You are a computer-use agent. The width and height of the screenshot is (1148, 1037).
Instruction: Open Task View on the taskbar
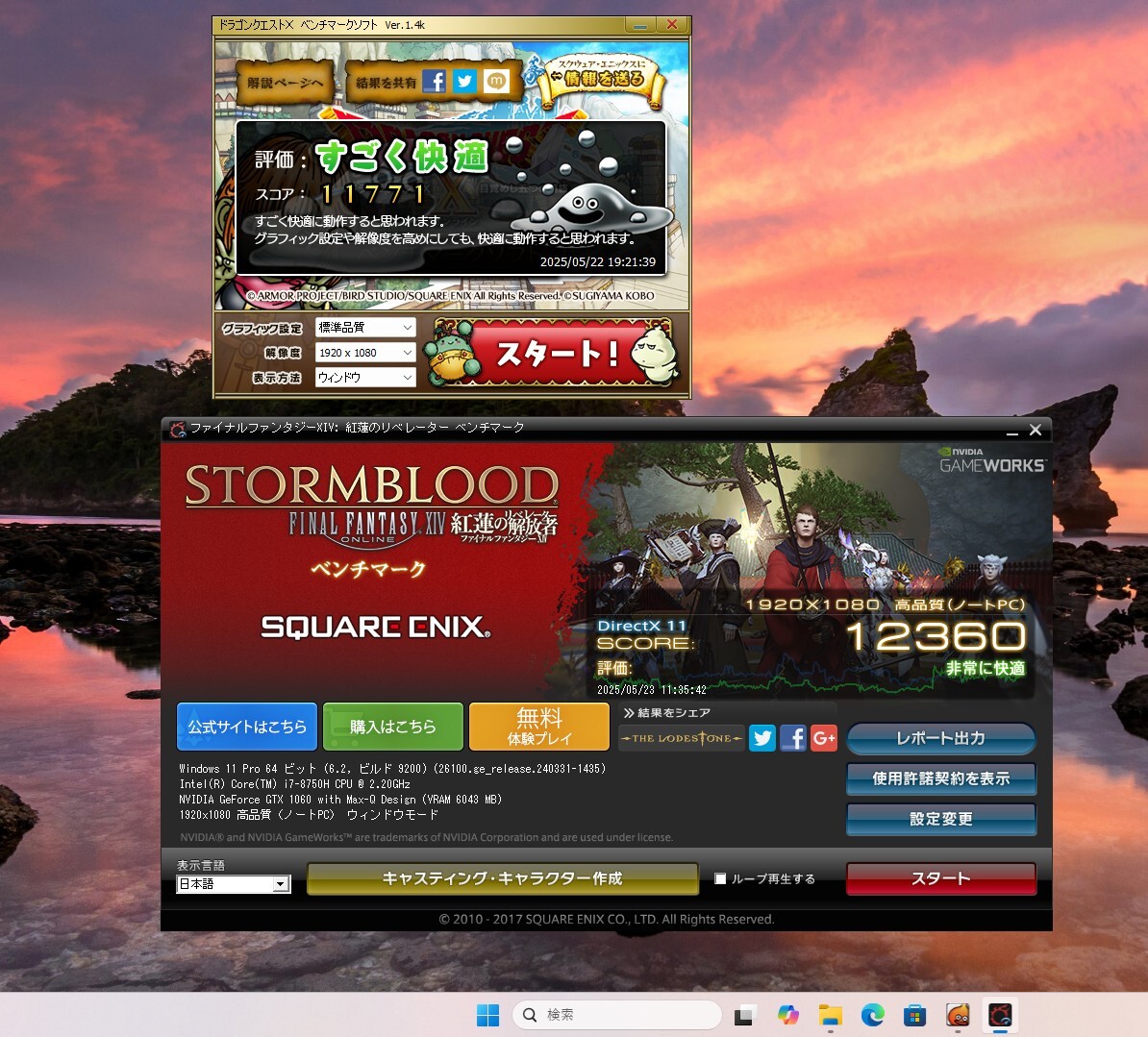[743, 1015]
